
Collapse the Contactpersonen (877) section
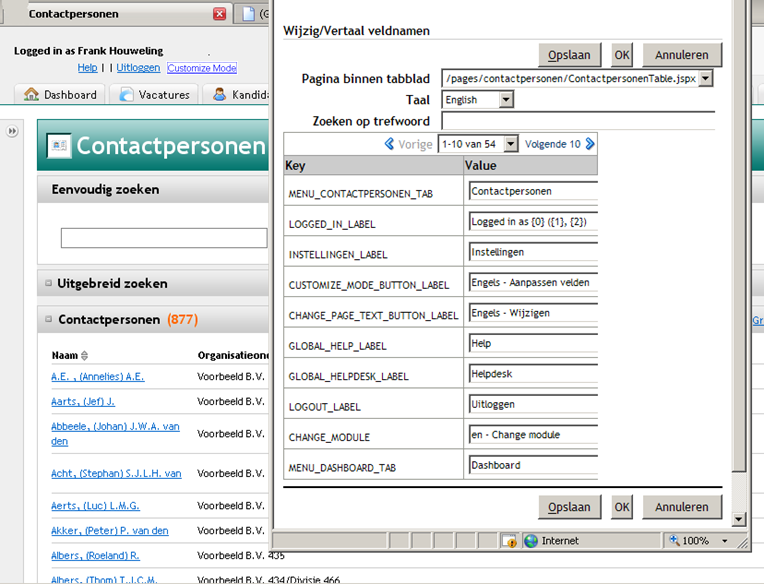(48, 320)
